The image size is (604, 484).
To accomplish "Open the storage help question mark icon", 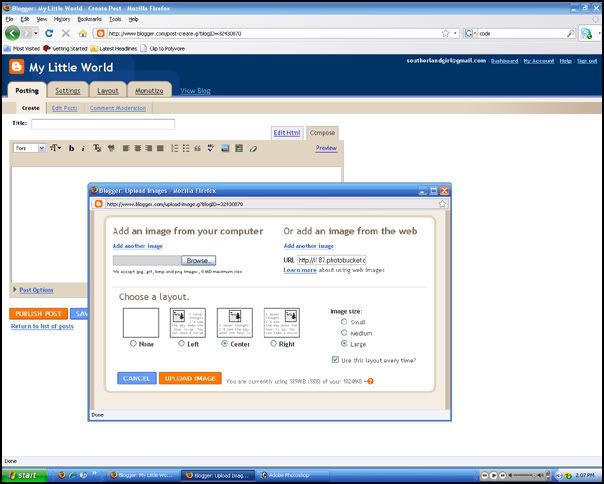I will tap(370, 381).
